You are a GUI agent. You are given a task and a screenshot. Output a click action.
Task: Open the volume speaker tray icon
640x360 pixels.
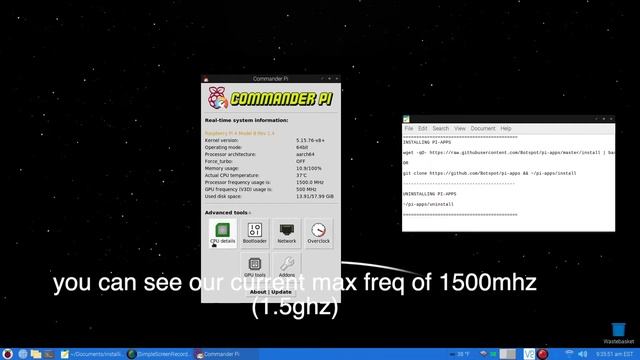583,354
